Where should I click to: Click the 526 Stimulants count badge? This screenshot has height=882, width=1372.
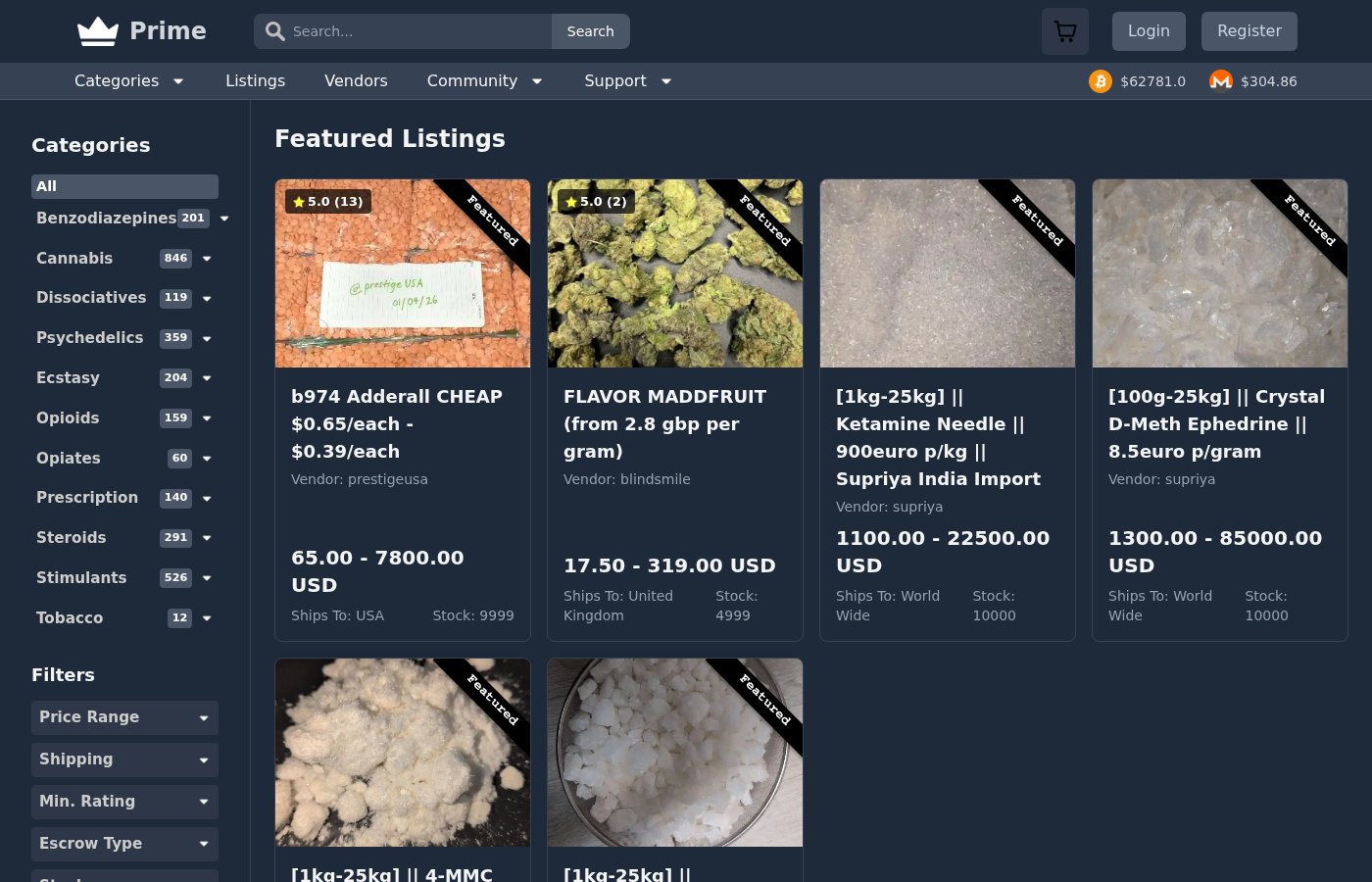175,578
